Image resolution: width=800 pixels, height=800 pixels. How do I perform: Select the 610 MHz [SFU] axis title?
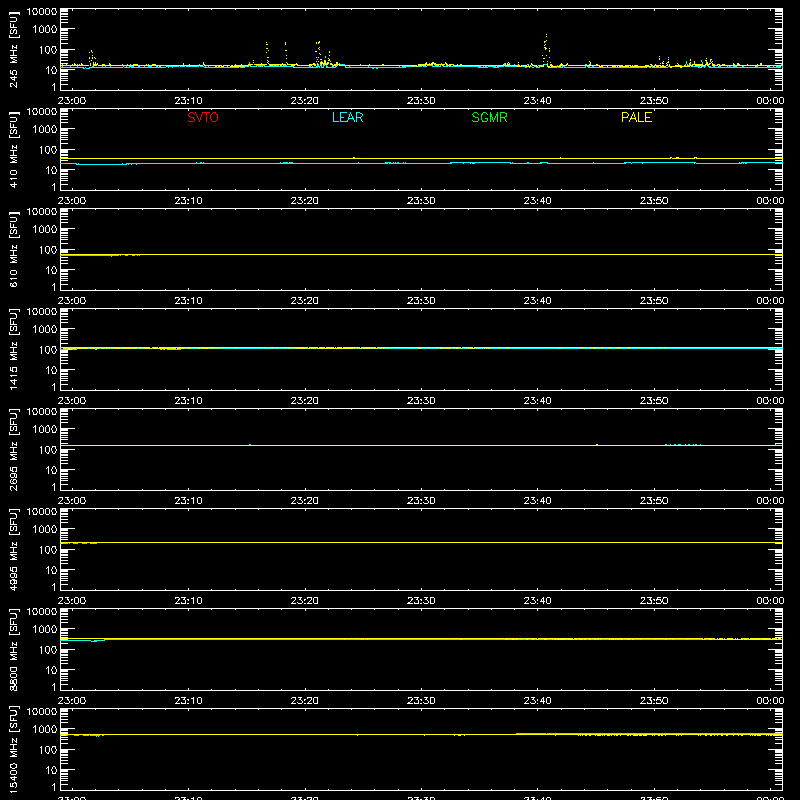[13, 249]
